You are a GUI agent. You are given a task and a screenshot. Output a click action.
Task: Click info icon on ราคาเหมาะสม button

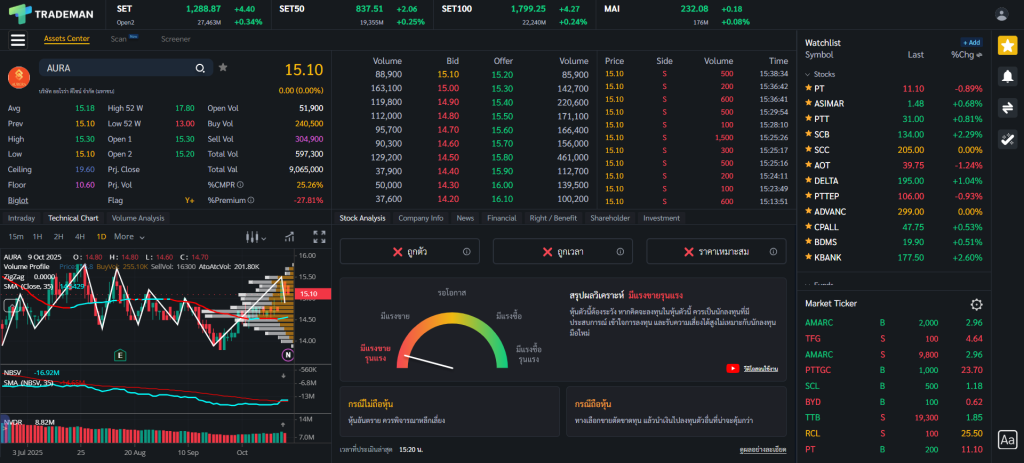(773, 251)
